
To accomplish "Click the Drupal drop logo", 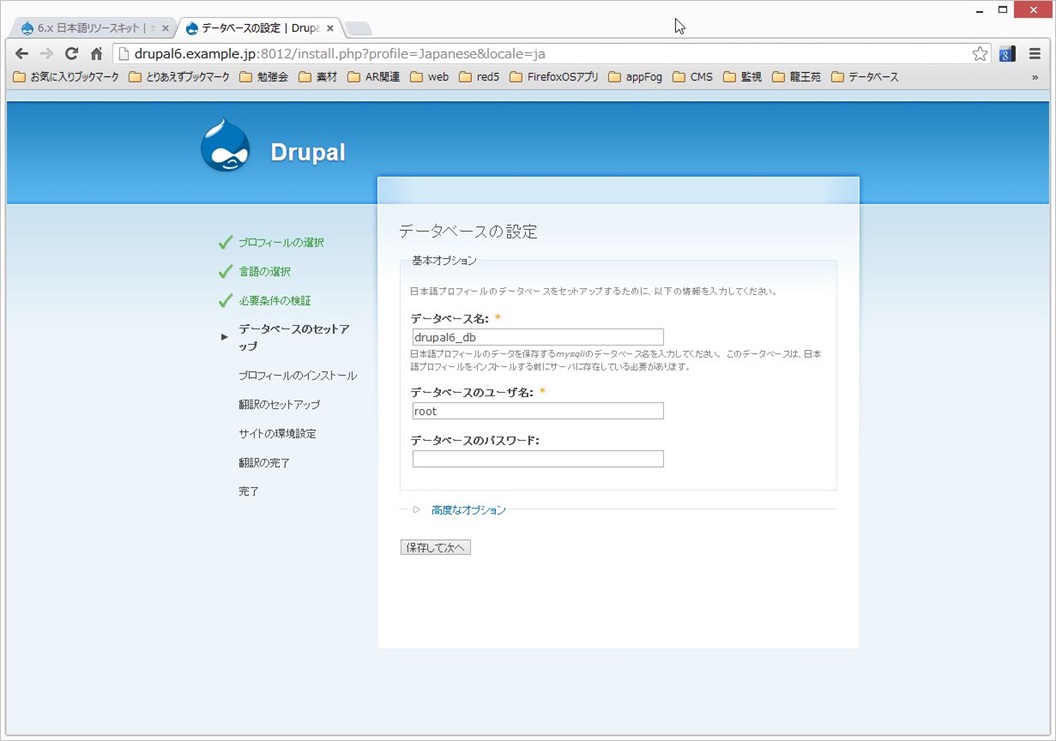I will (x=225, y=146).
